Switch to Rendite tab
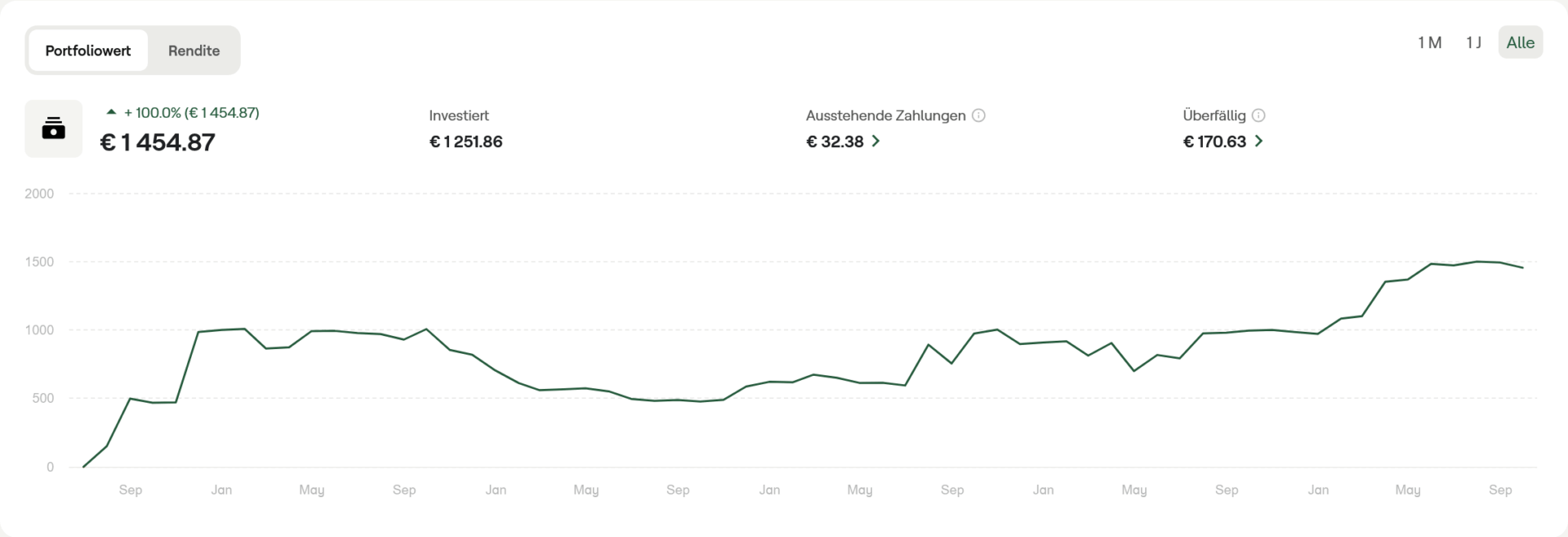Viewport: 1568px width, 537px height. click(x=194, y=51)
